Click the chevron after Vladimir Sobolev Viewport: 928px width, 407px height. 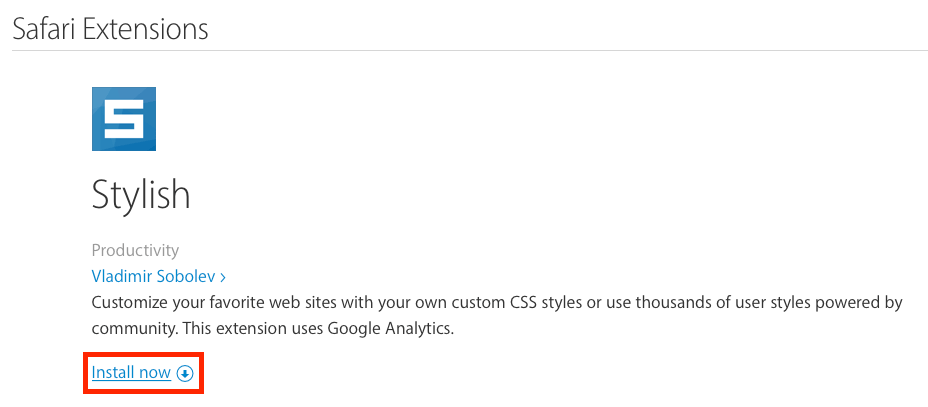222,276
